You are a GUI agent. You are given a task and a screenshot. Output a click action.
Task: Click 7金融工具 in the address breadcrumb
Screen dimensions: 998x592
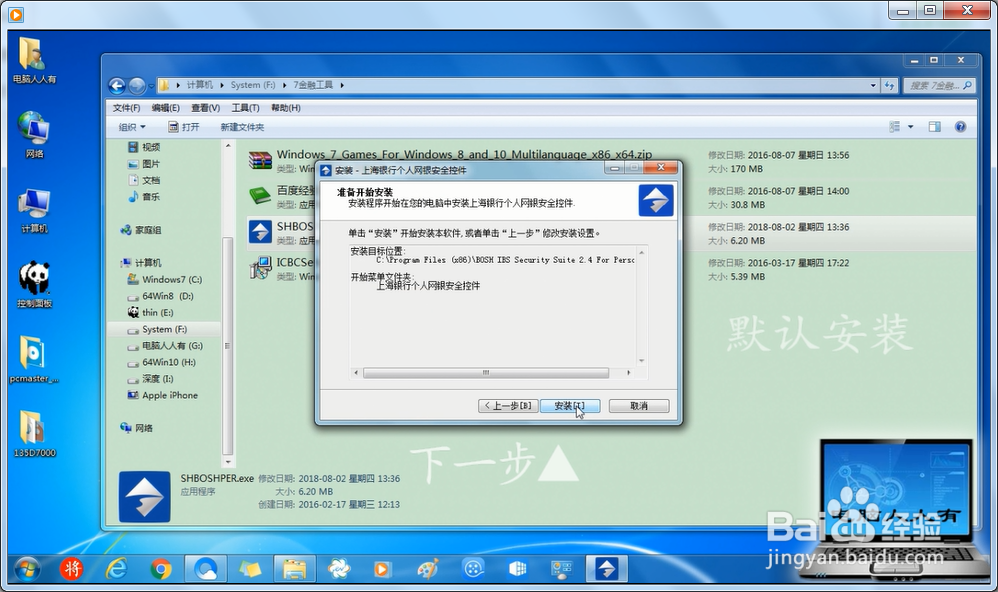point(313,85)
